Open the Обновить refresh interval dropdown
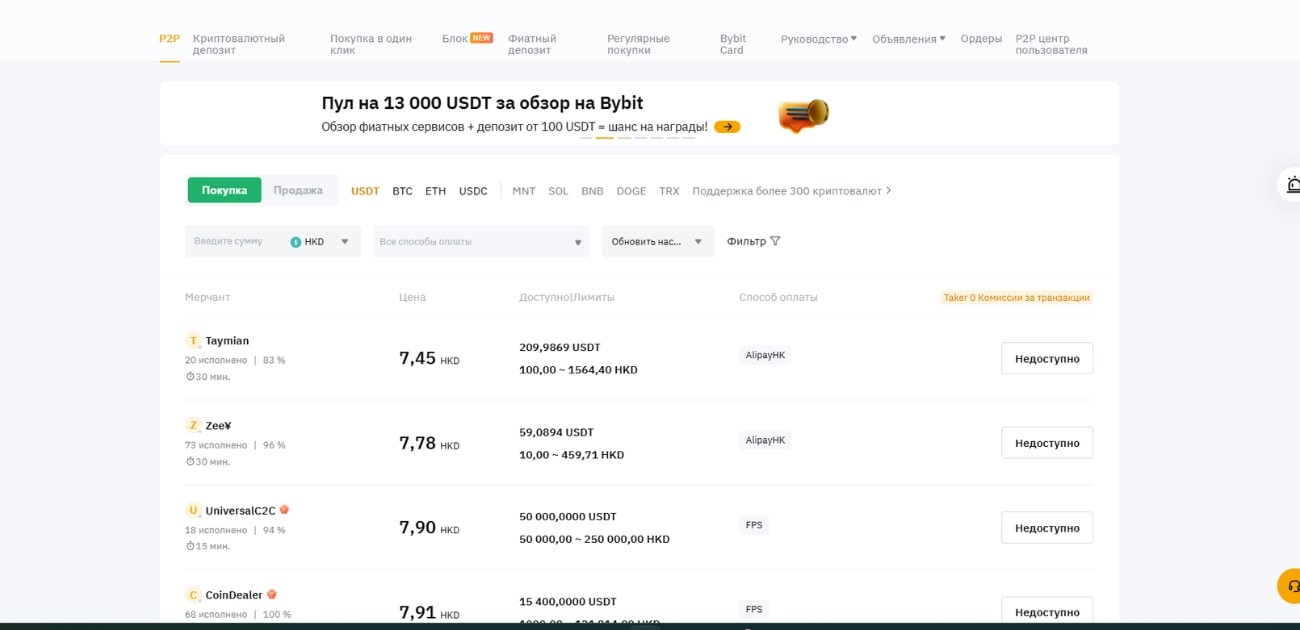Image resolution: width=1300 pixels, height=630 pixels. click(658, 241)
